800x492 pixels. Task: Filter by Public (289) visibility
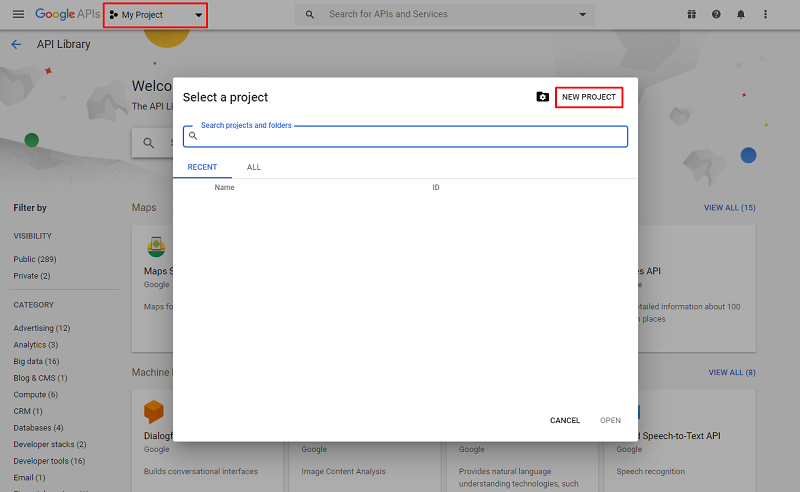[x=35, y=259]
